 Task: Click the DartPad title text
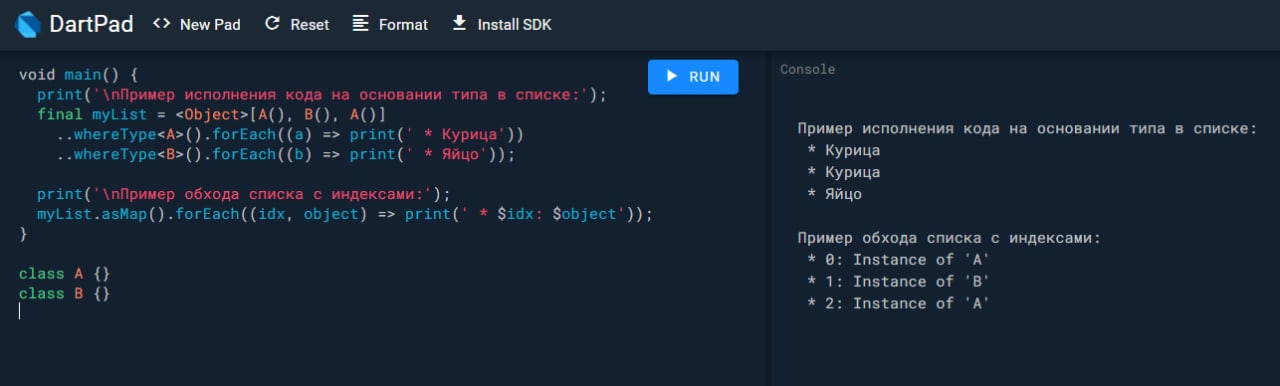point(91,24)
